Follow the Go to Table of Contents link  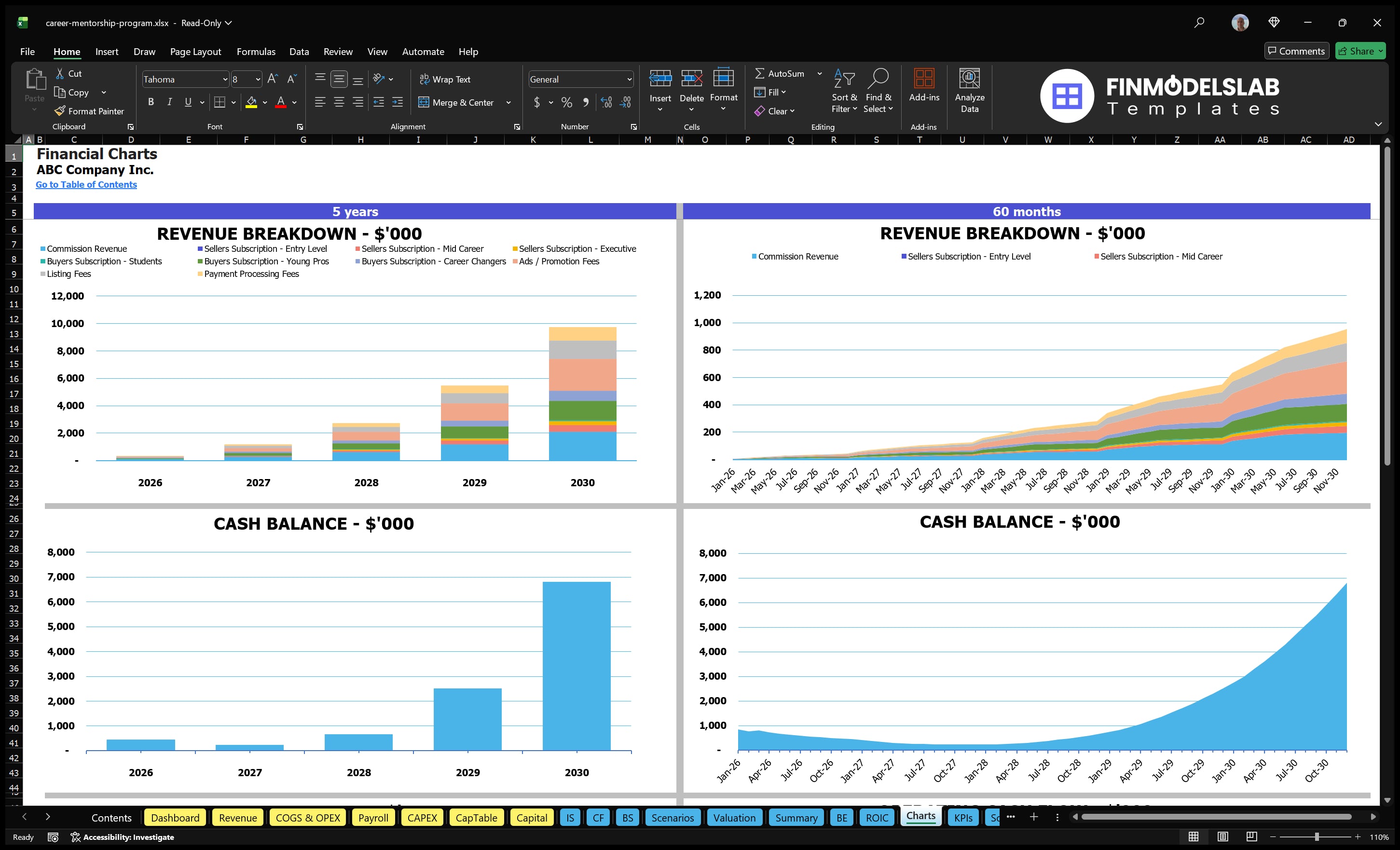86,184
